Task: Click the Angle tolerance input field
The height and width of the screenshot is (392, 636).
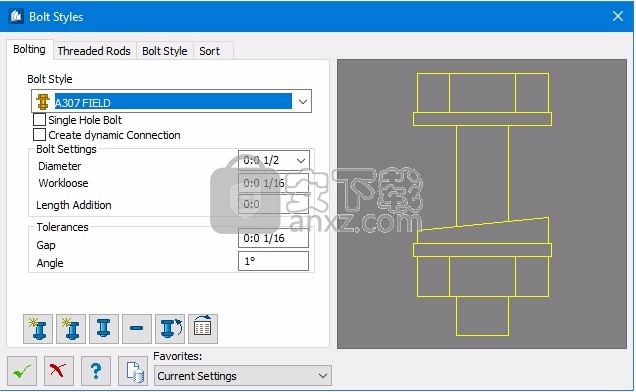Action: point(273,261)
